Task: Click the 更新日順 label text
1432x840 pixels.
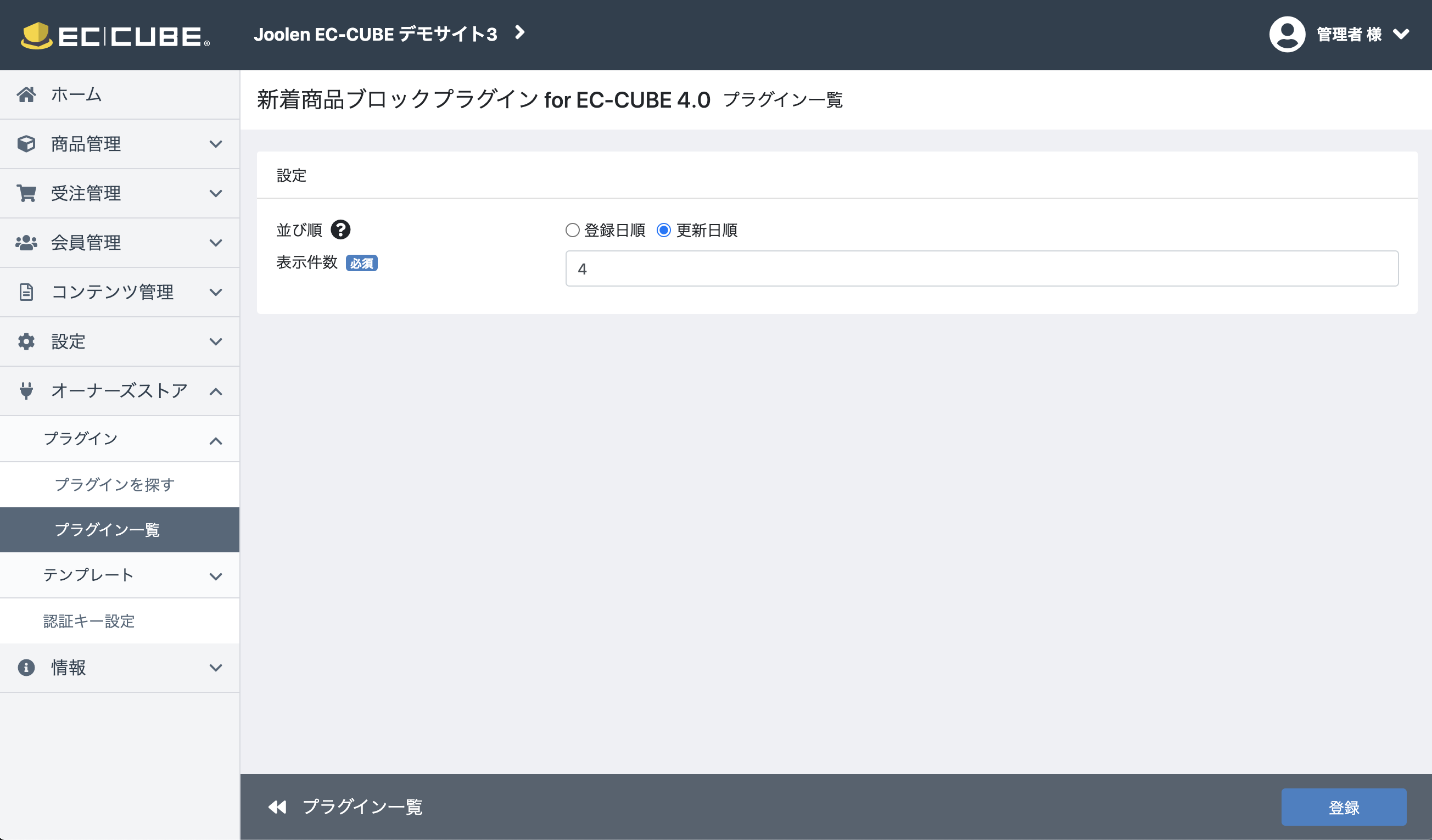Action: coord(707,230)
